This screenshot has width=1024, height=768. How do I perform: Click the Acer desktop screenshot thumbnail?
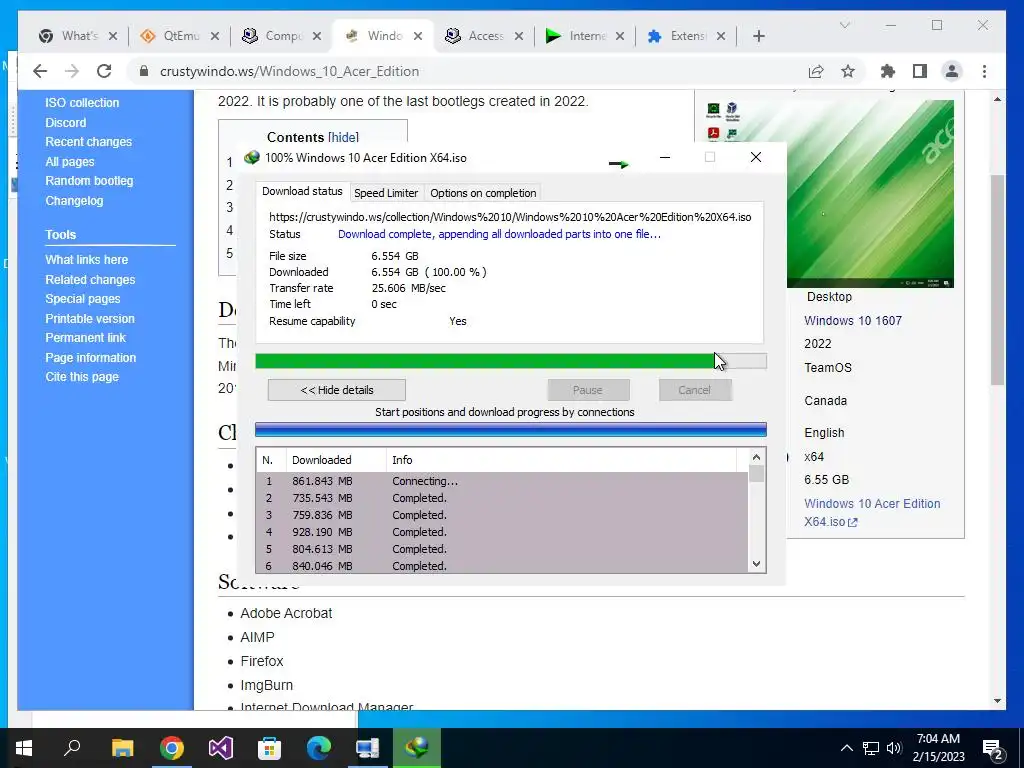[870, 193]
